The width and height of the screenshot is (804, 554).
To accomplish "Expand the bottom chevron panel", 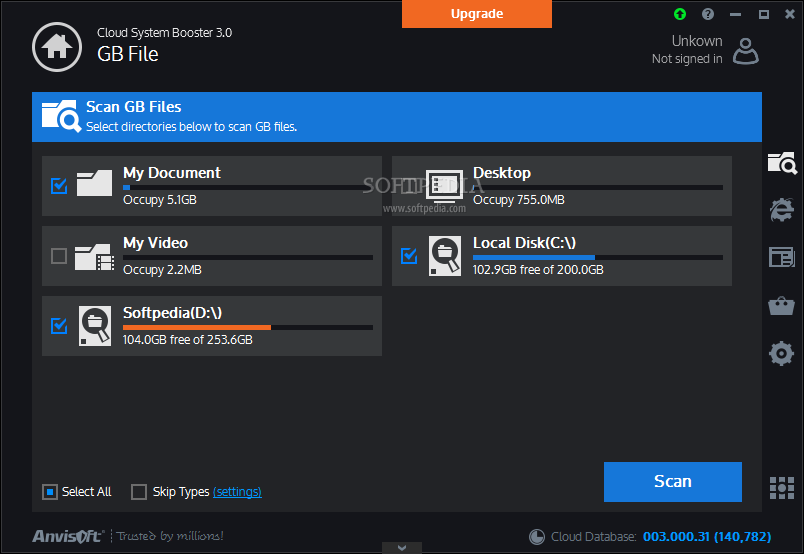I will tap(402, 548).
